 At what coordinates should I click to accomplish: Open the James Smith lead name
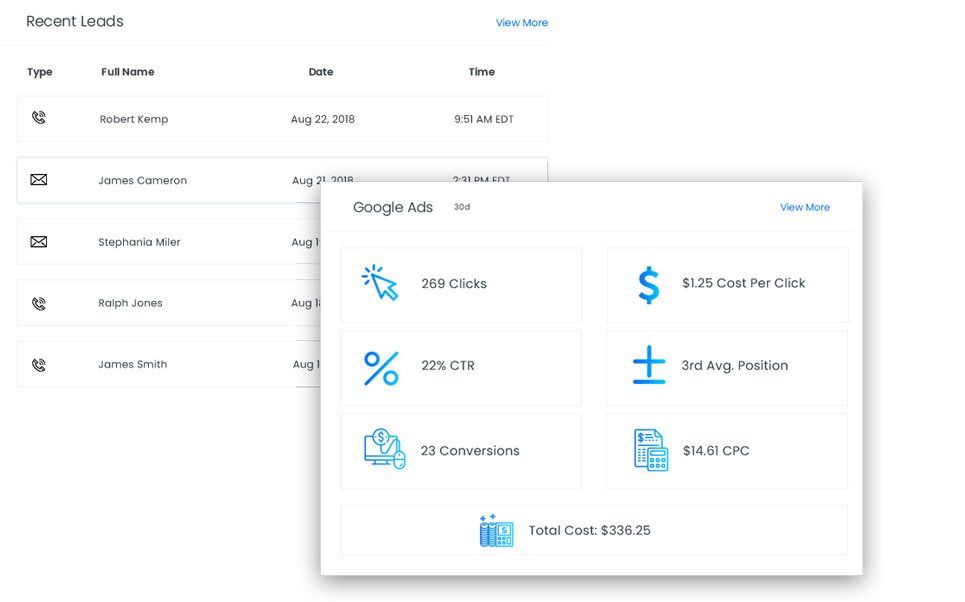click(x=133, y=364)
